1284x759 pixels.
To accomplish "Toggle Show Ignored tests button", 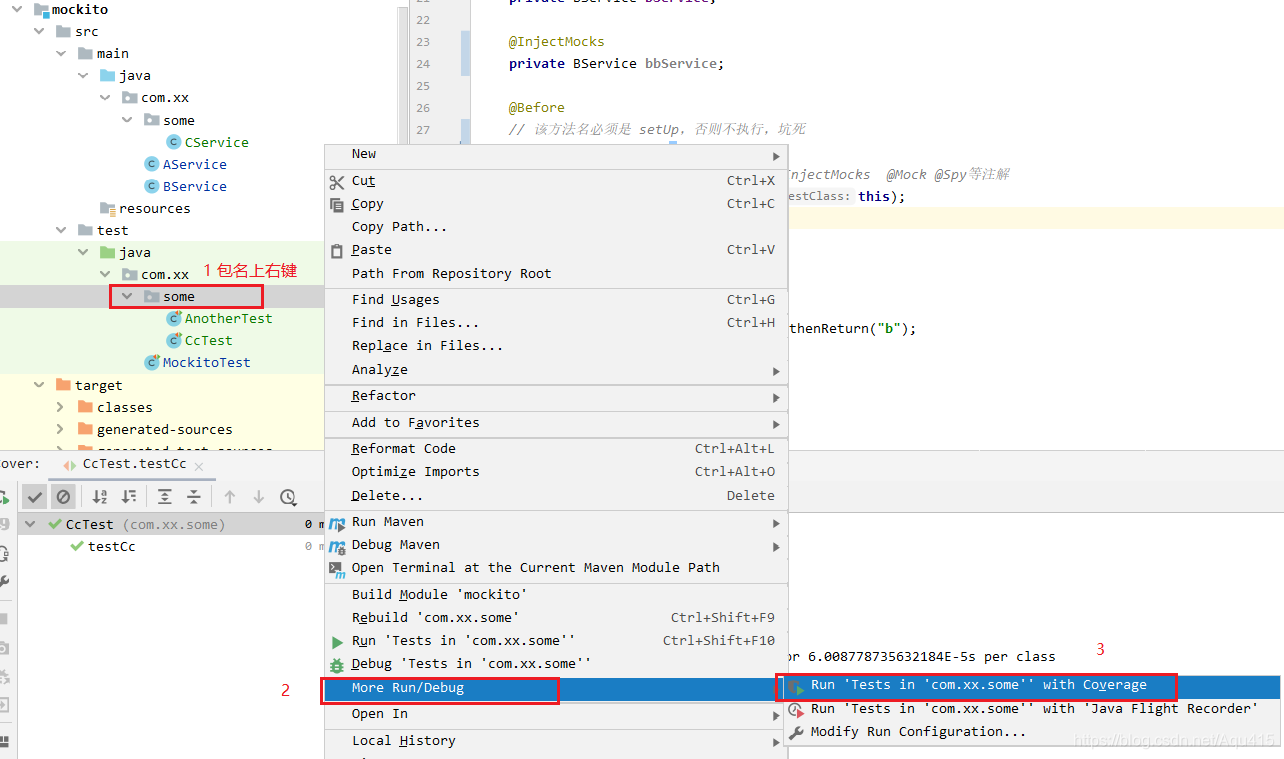I will (63, 497).
